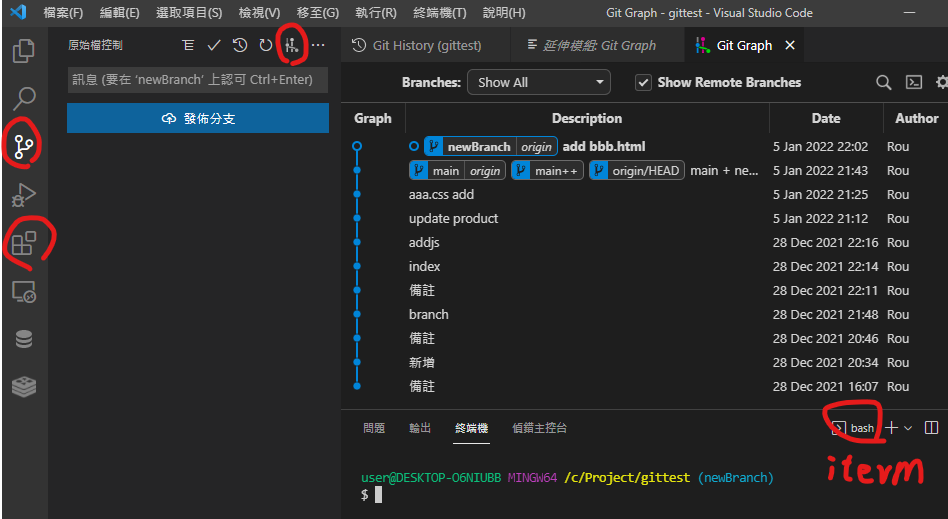Open the stacked-layers icon in activity bar
948x519 pixels.
[24, 387]
